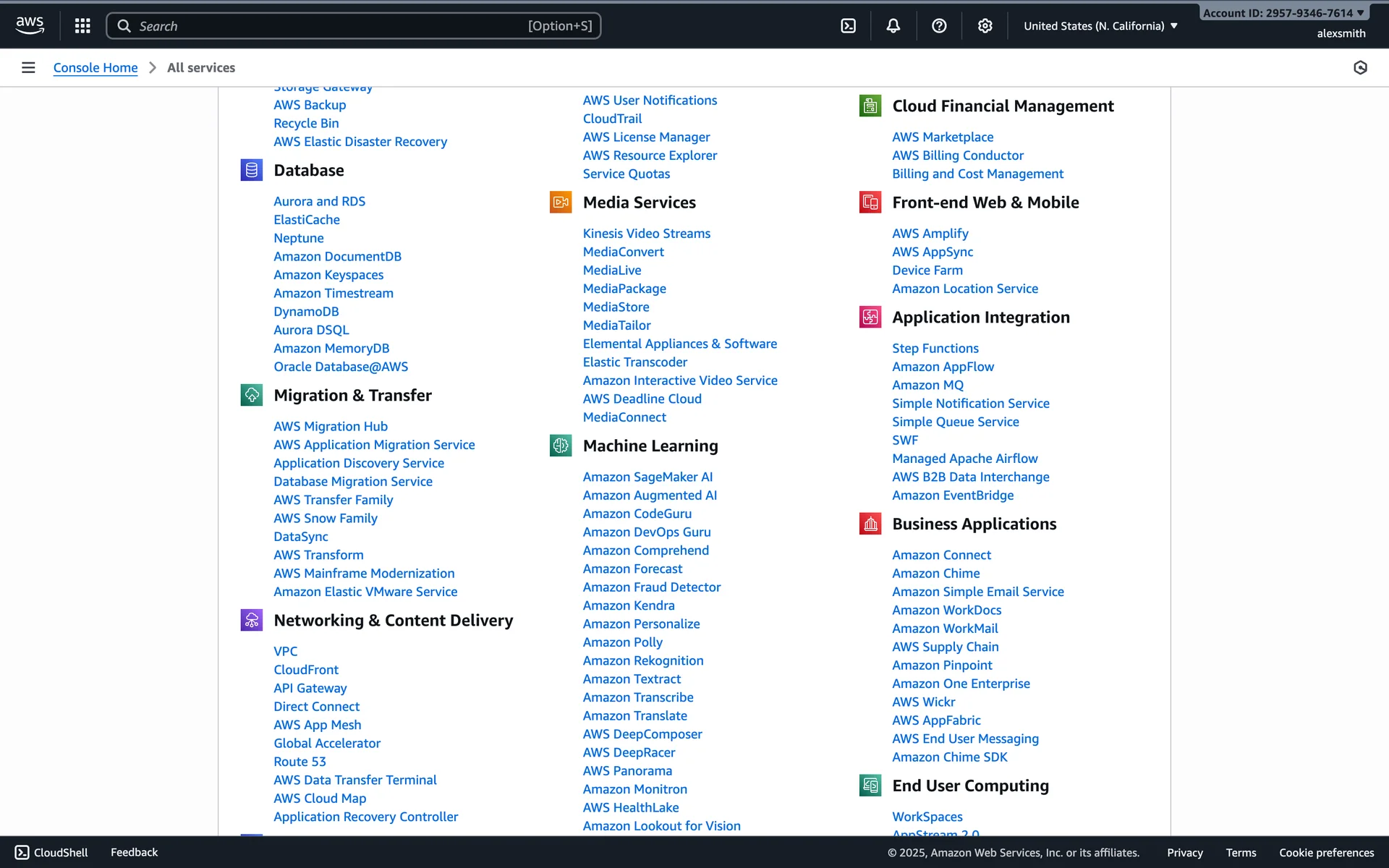Open Step Functions service link

pos(935,349)
